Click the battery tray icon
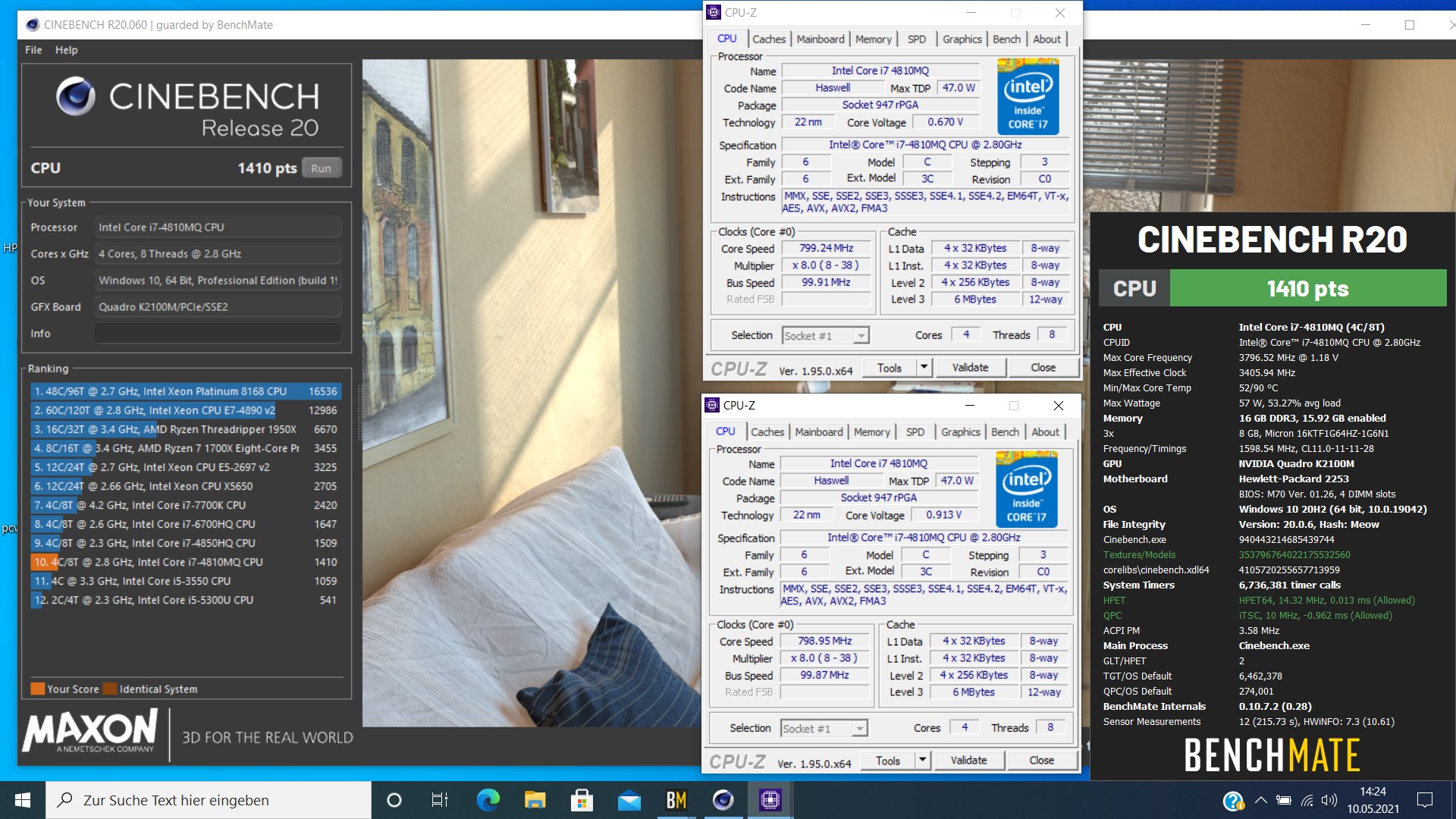This screenshot has height=819, width=1456. point(1284,800)
